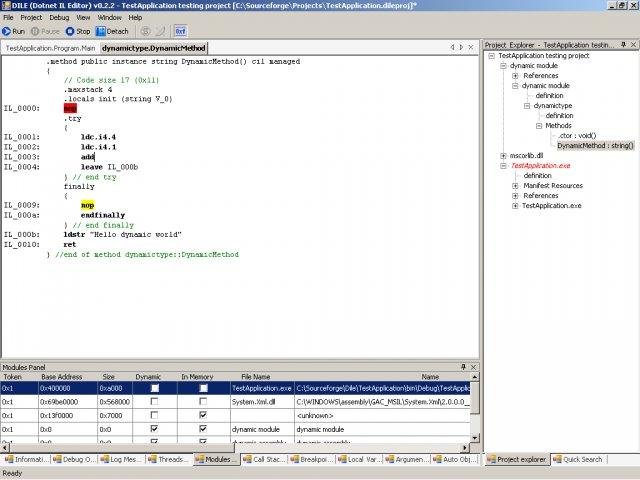
Task: Open the Project menu
Action: [31, 17]
